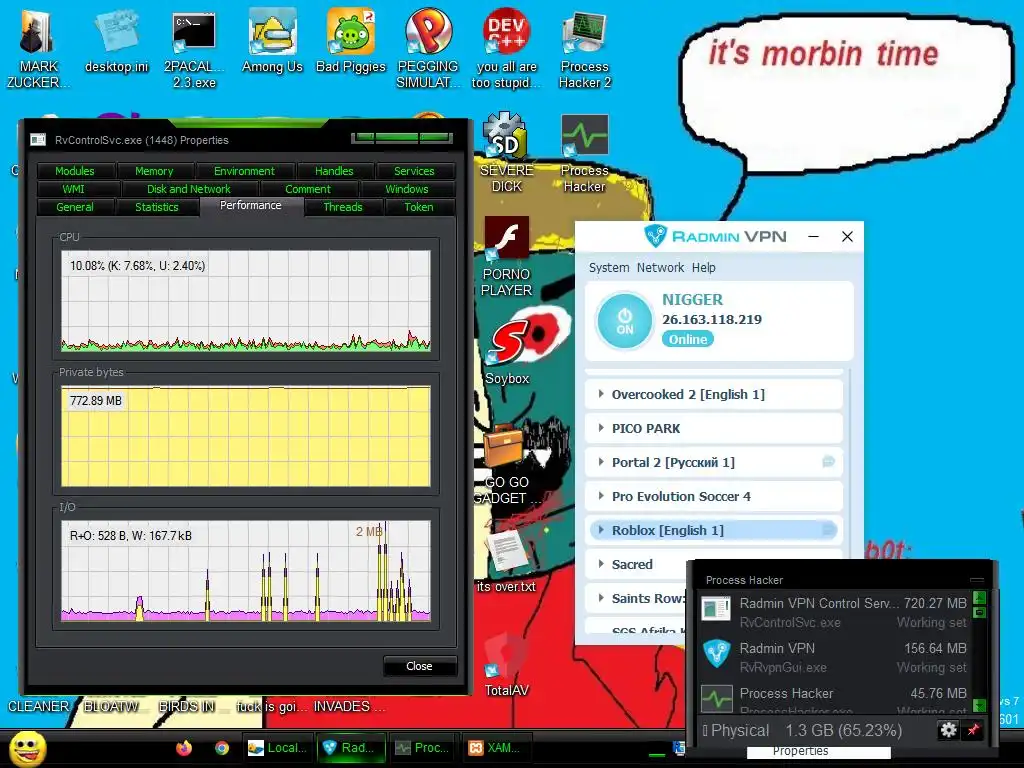The image size is (1024, 768).
Task: Click the I/O activity graph
Action: (246, 571)
